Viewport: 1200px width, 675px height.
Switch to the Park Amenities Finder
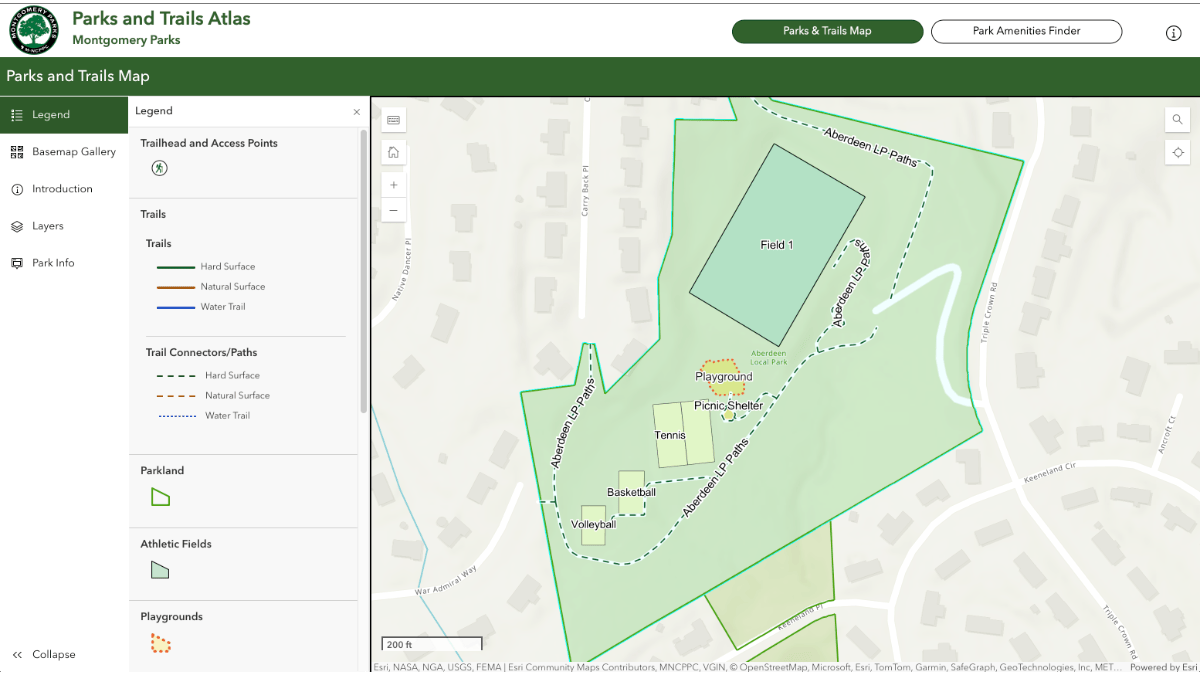point(1026,31)
